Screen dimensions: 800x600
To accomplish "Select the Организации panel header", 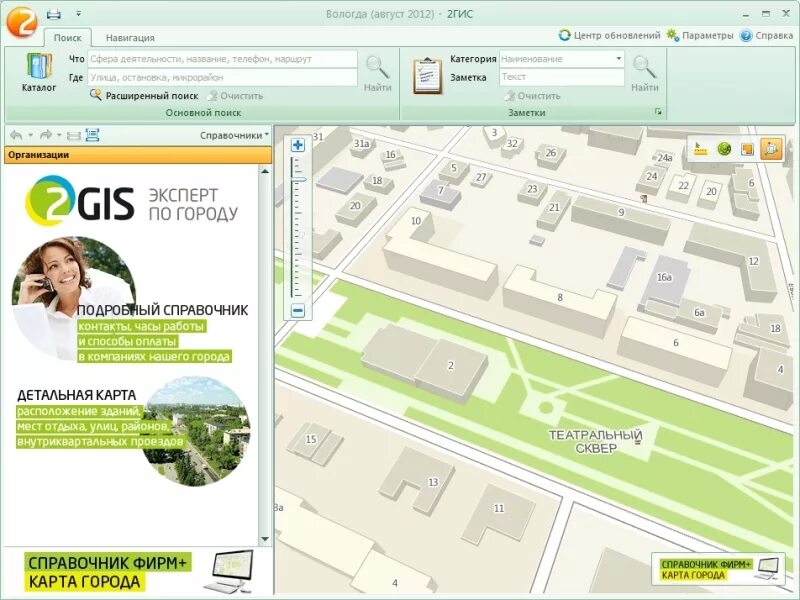I will pos(138,155).
